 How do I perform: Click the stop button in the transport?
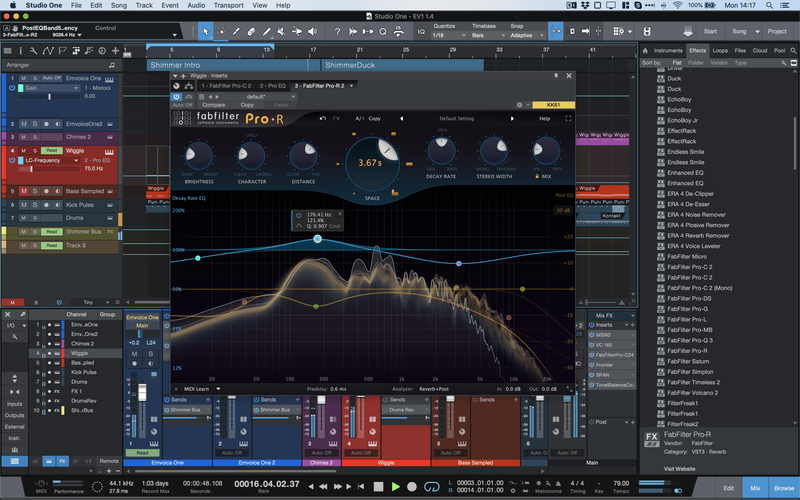tap(378, 486)
